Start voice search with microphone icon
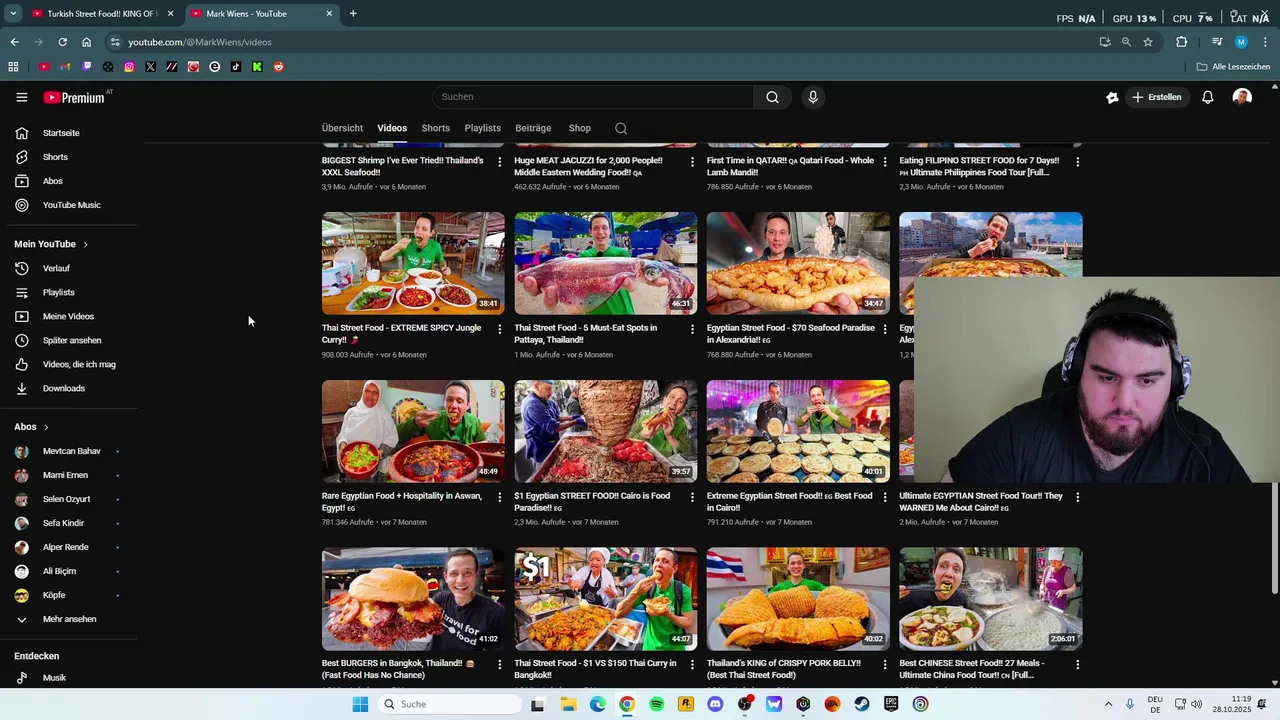 tap(812, 97)
